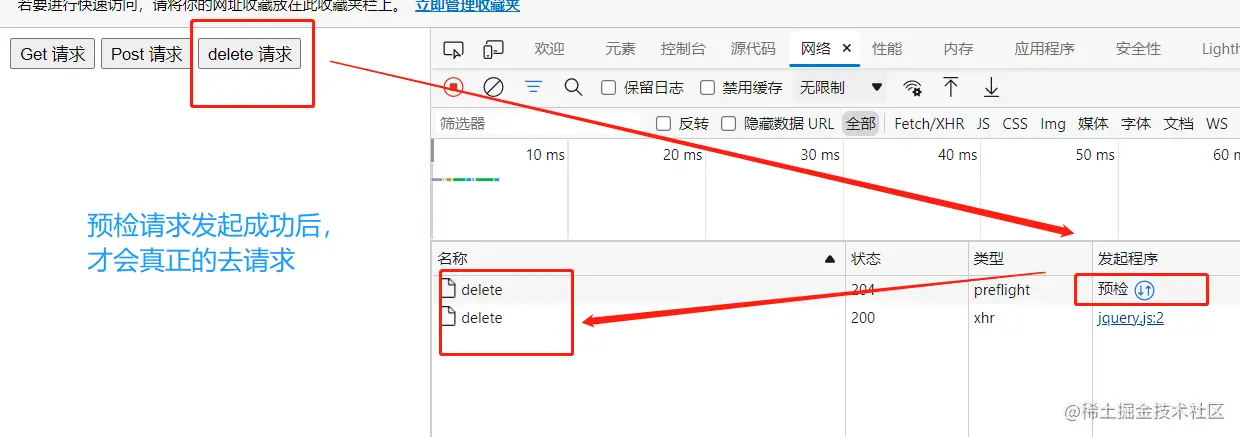Click the preflight type cell
Image resolution: width=1240 pixels, height=437 pixels.
pos(1001,290)
